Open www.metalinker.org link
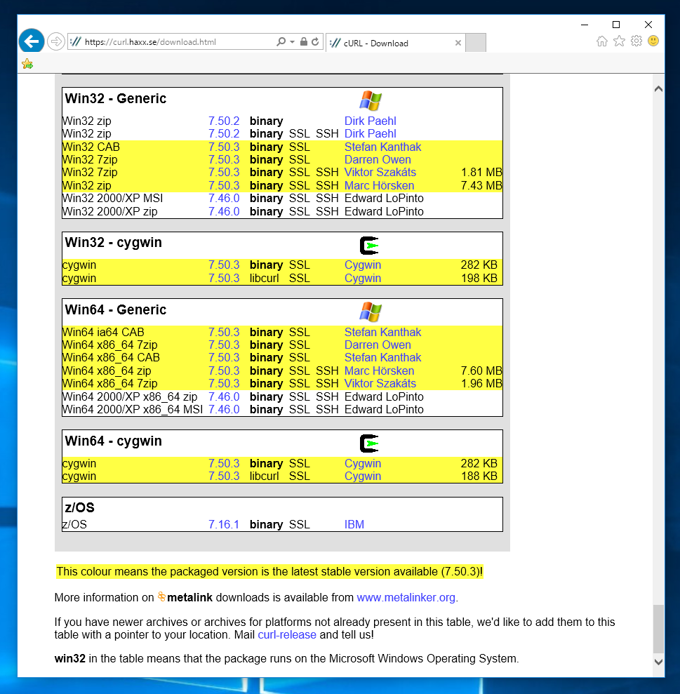 click(406, 598)
